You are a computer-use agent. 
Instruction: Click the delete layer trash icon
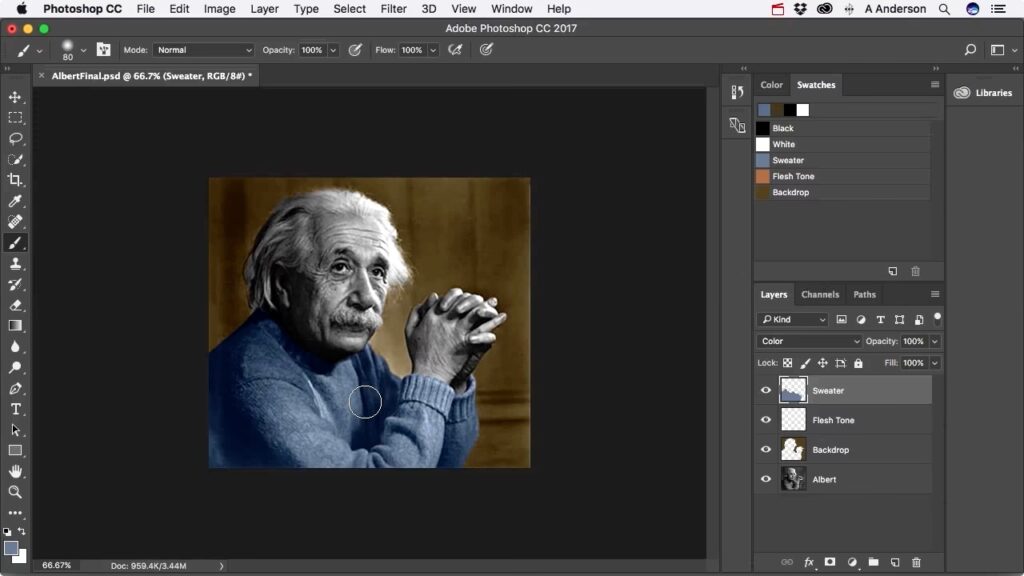tap(916, 562)
